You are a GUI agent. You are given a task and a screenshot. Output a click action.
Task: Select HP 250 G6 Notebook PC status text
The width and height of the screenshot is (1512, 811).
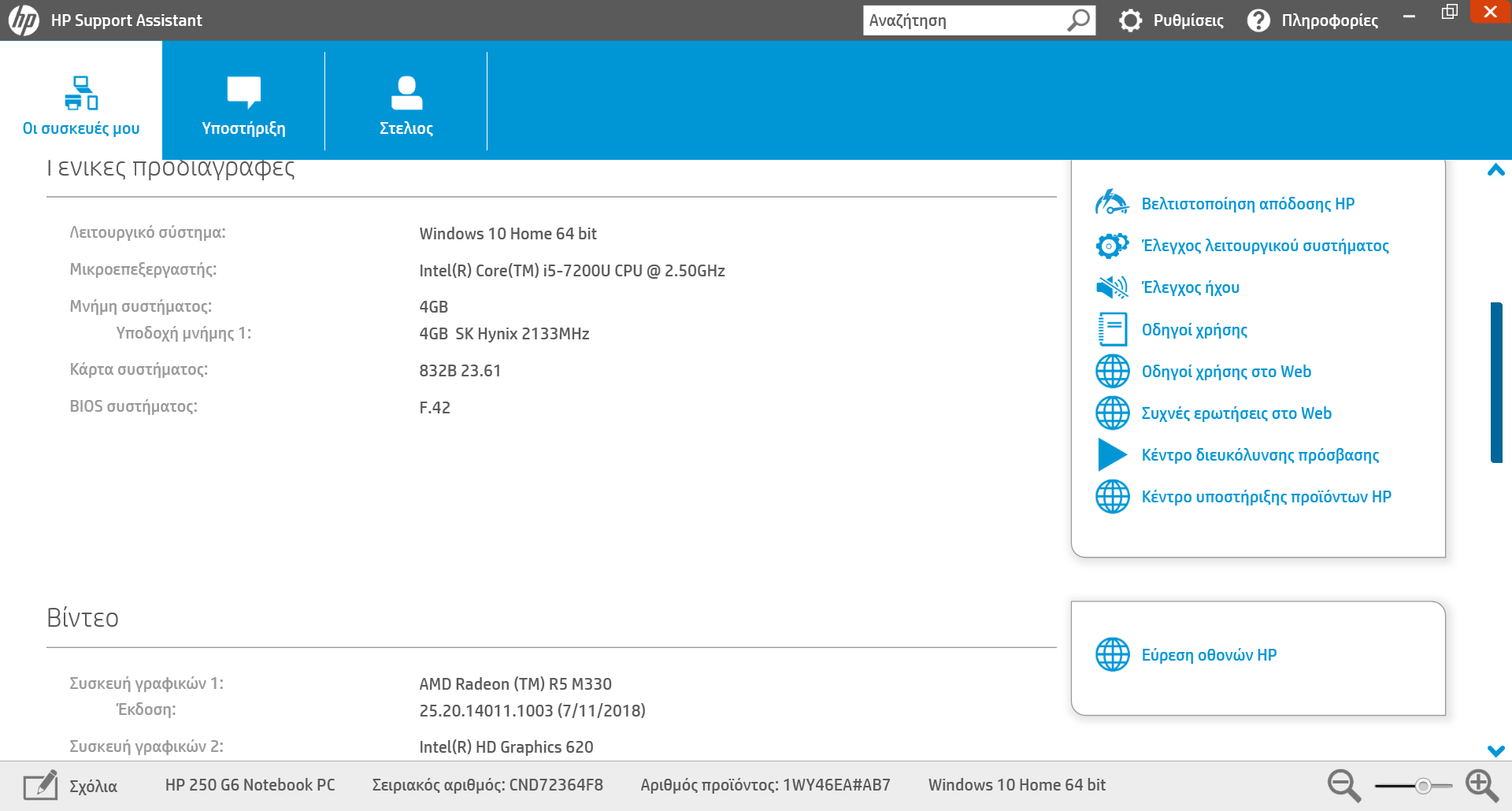tap(250, 785)
